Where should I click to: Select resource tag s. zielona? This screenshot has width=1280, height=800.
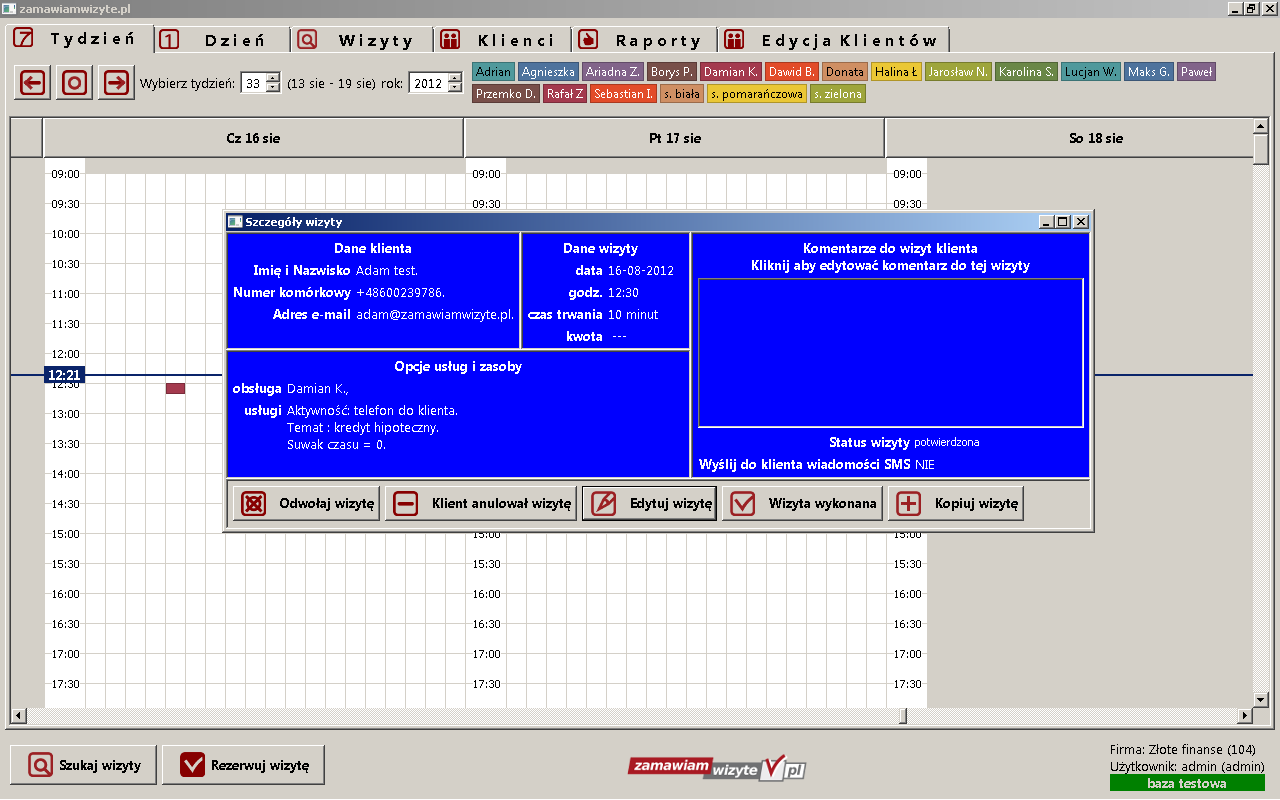(838, 94)
